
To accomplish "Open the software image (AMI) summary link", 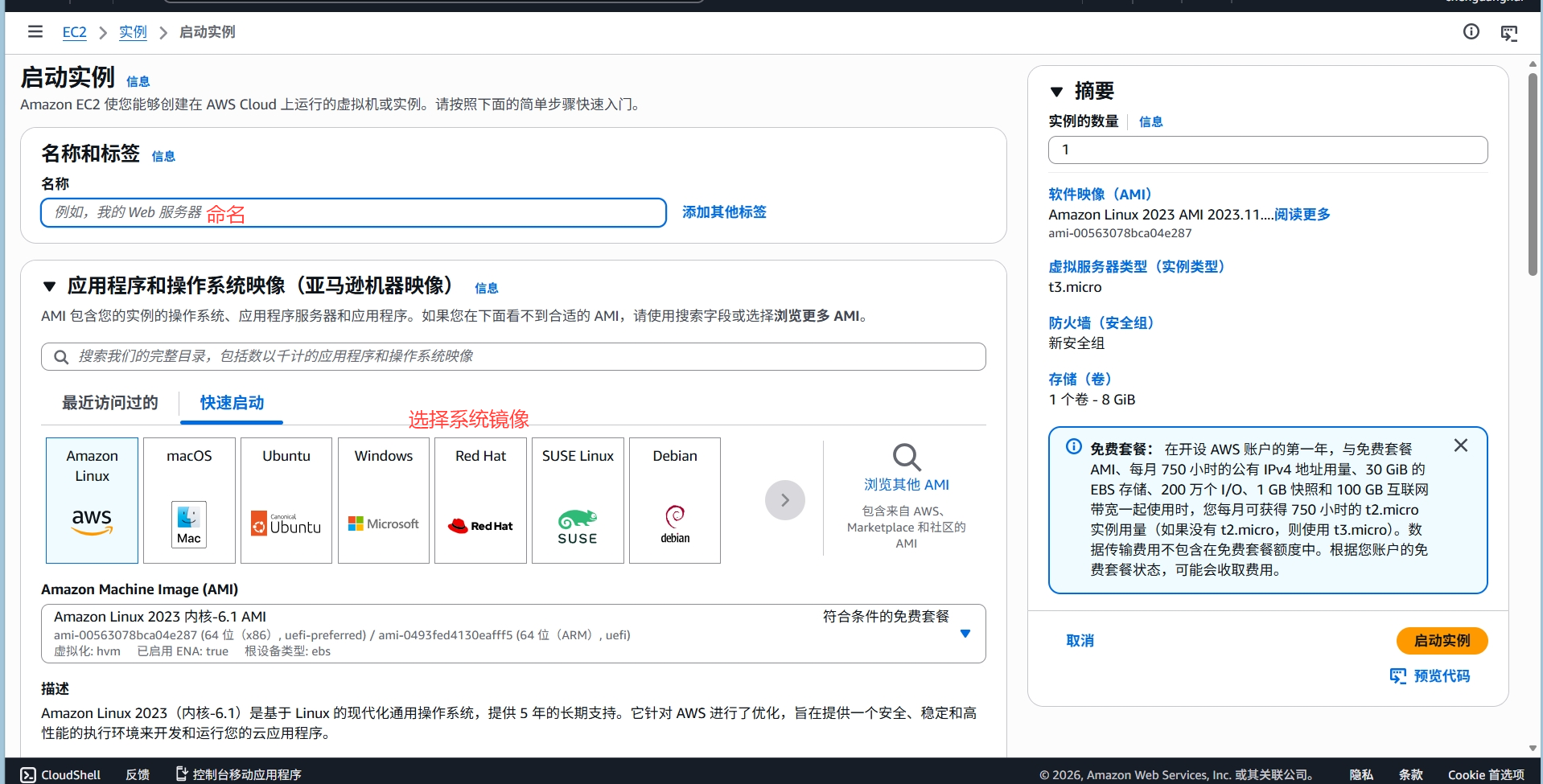I will click(x=1100, y=195).
